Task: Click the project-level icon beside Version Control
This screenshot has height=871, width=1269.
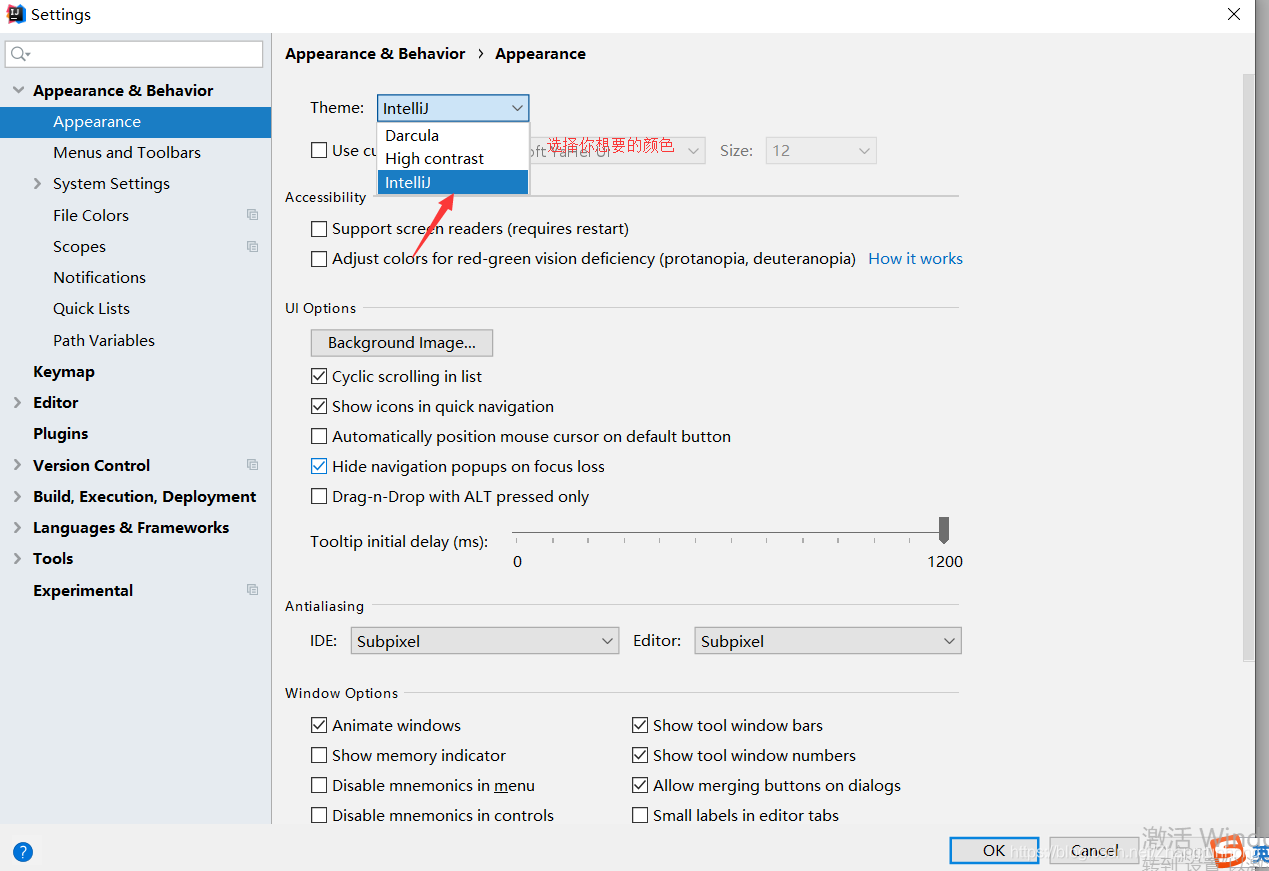Action: coord(252,465)
